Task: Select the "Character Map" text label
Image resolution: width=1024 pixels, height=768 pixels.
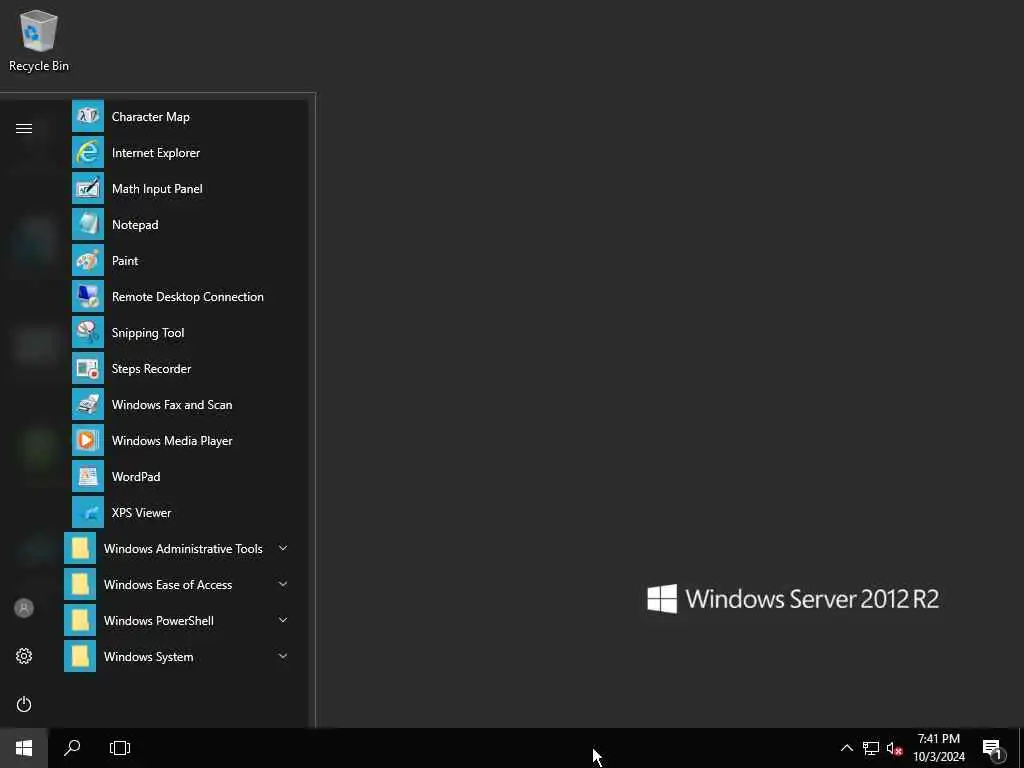Action: point(151,117)
